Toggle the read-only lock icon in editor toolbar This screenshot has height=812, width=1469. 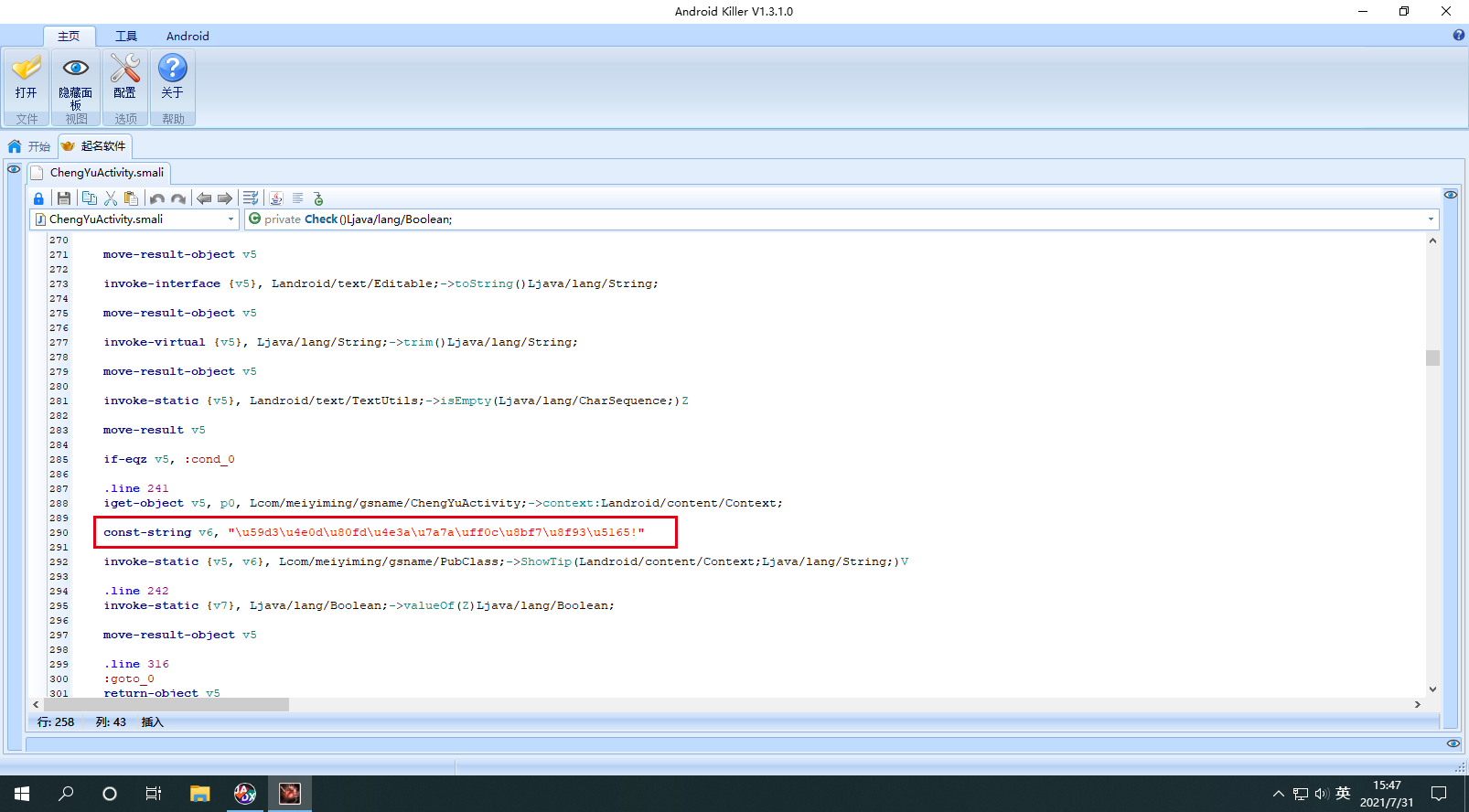click(x=38, y=198)
